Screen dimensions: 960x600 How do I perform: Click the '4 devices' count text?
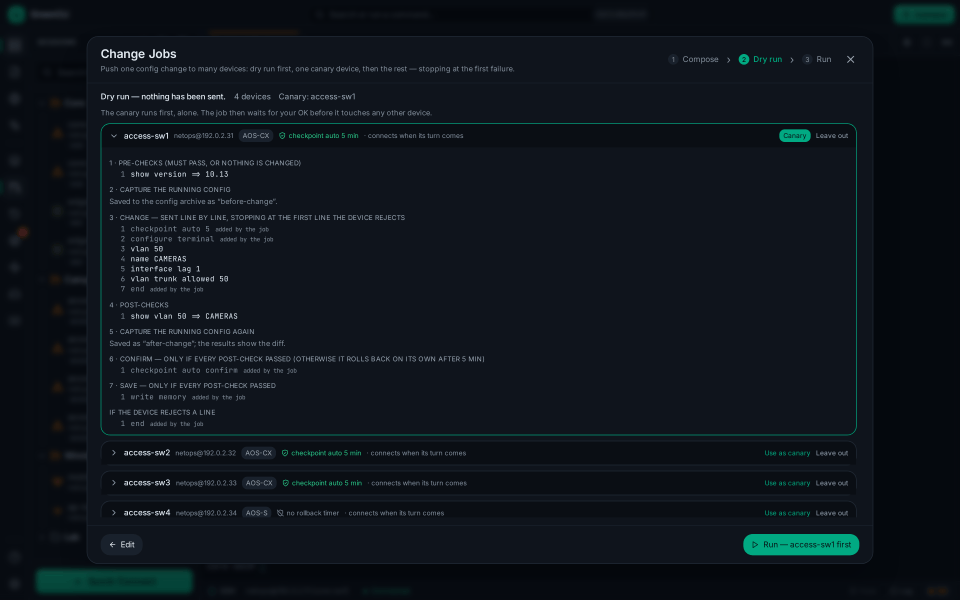click(252, 97)
